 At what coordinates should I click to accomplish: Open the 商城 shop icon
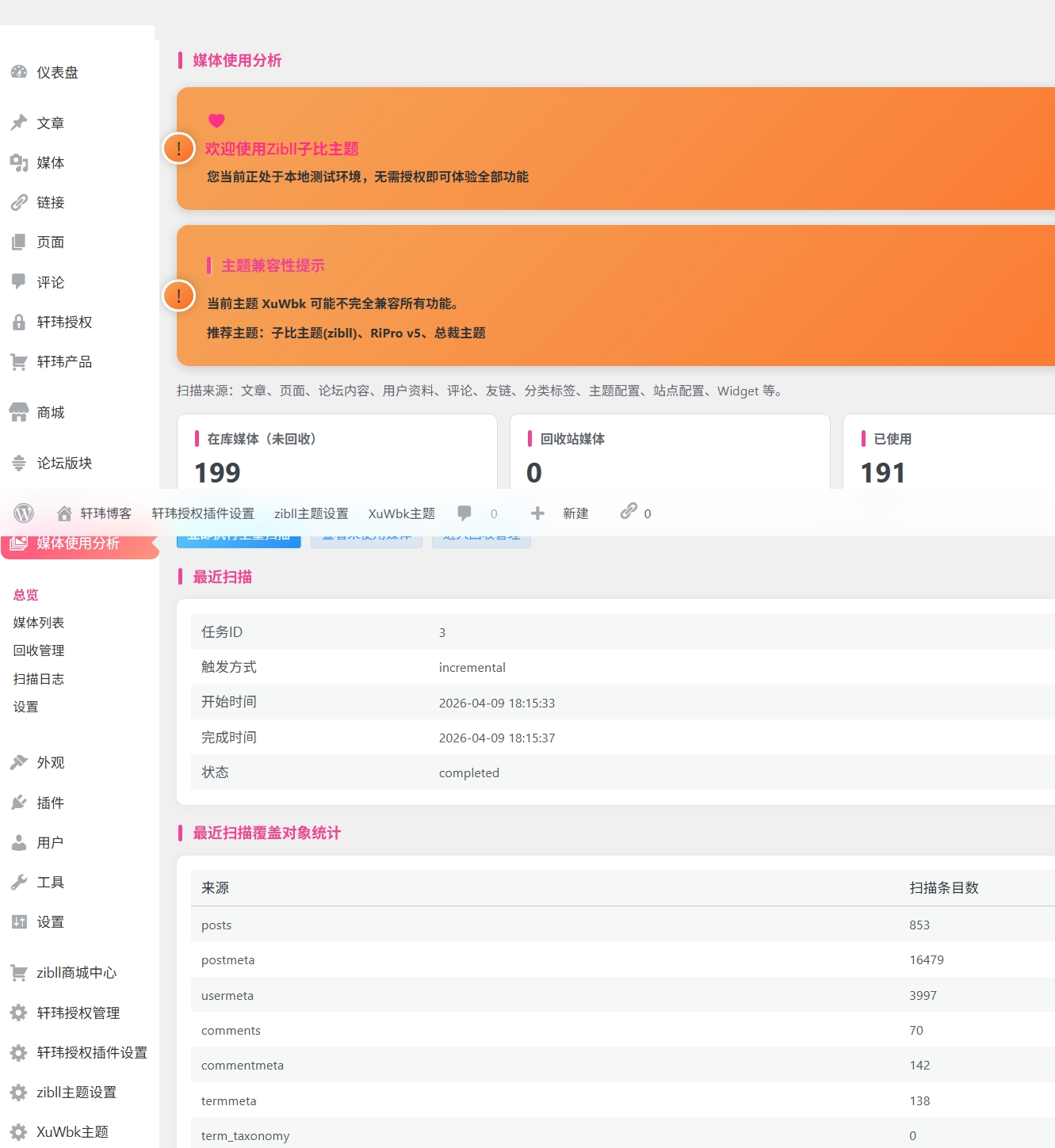(19, 412)
